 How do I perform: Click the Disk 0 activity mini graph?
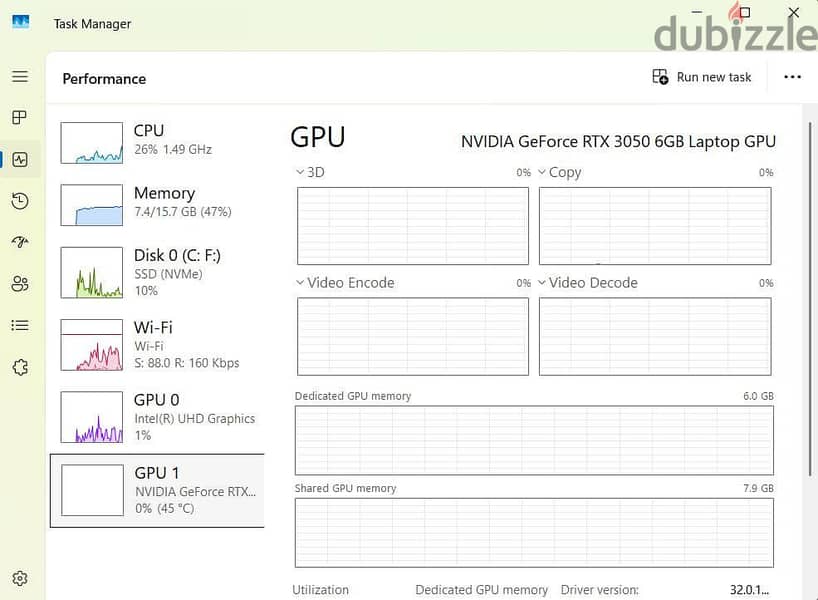tap(92, 272)
